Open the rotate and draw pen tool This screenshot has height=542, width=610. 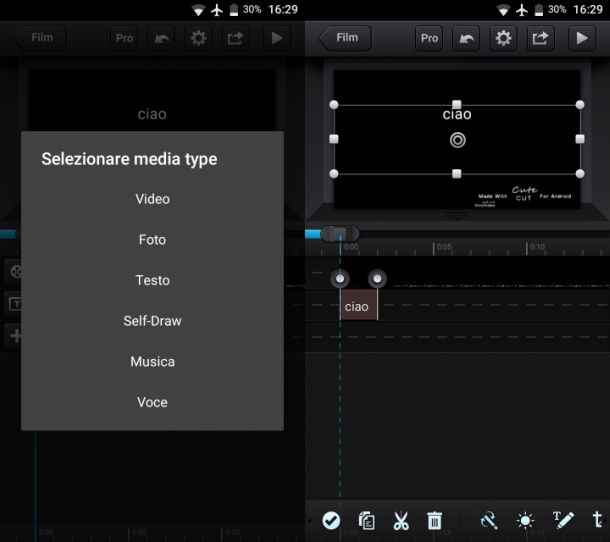489,521
